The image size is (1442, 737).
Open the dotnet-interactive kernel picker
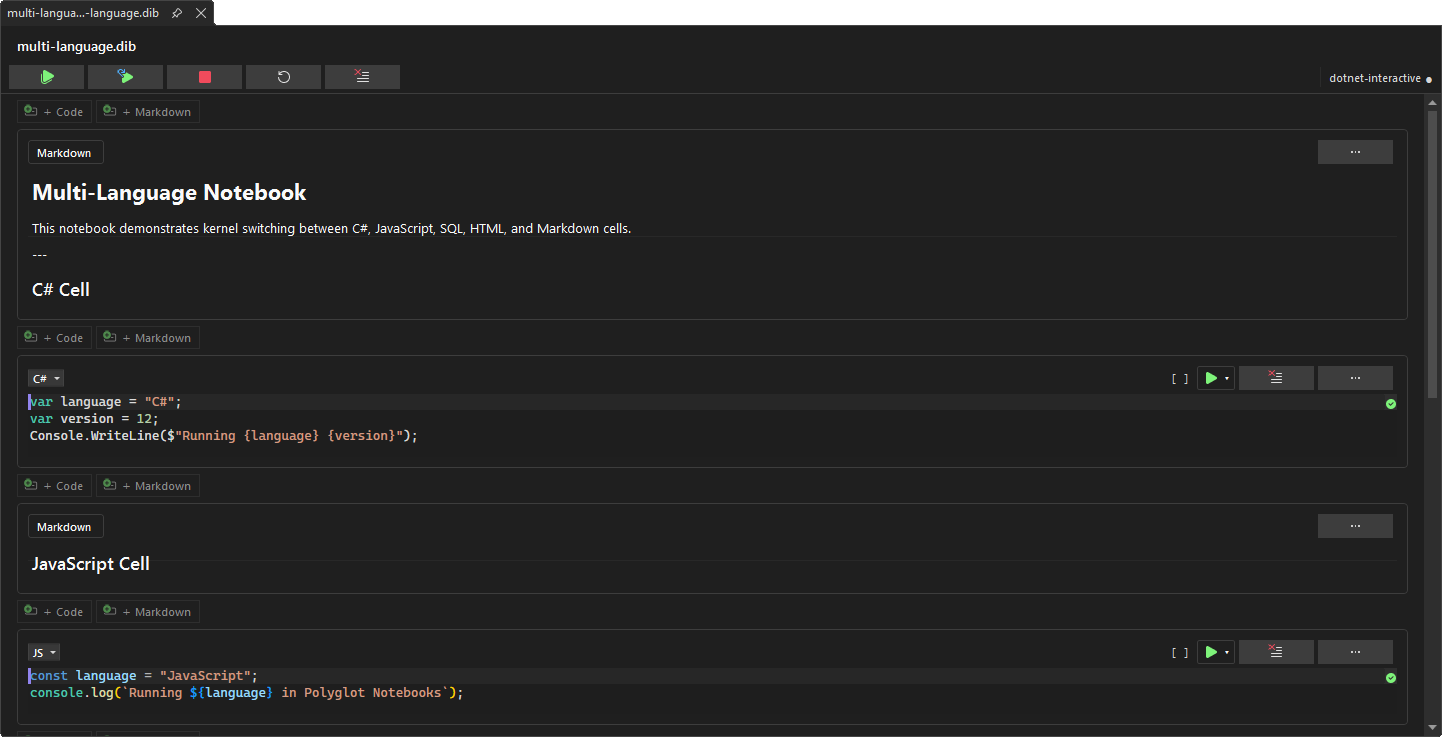coord(1375,77)
